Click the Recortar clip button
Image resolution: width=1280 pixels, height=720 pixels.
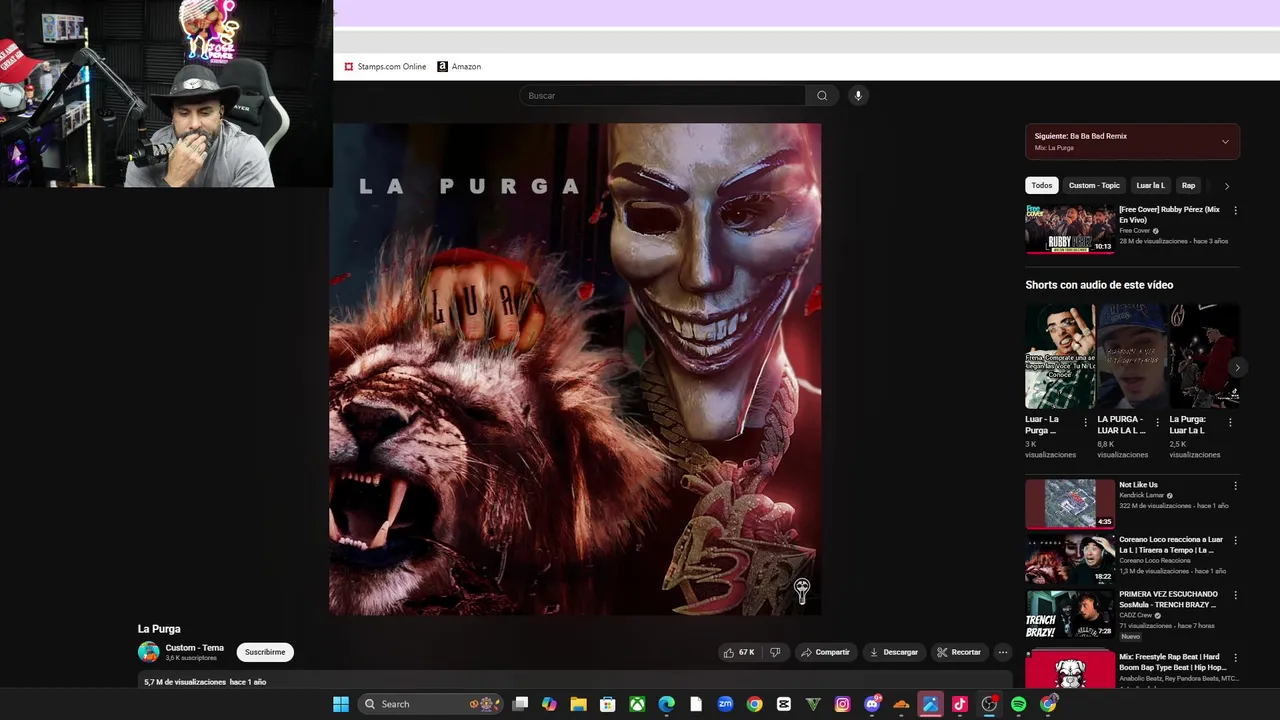point(959,652)
